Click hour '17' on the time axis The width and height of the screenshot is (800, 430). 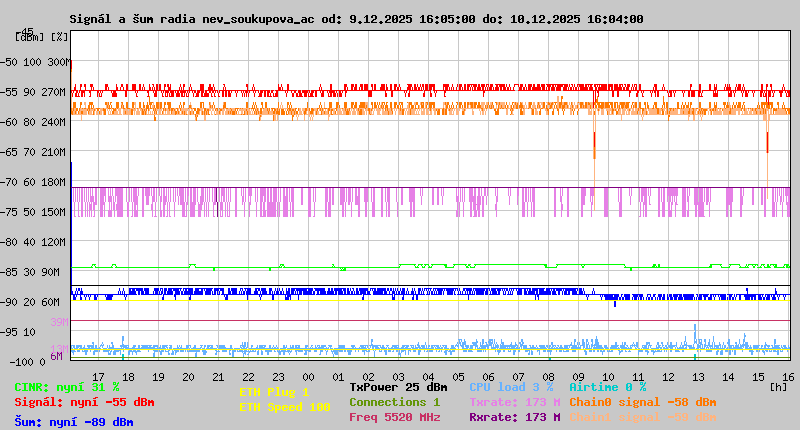coord(98,377)
